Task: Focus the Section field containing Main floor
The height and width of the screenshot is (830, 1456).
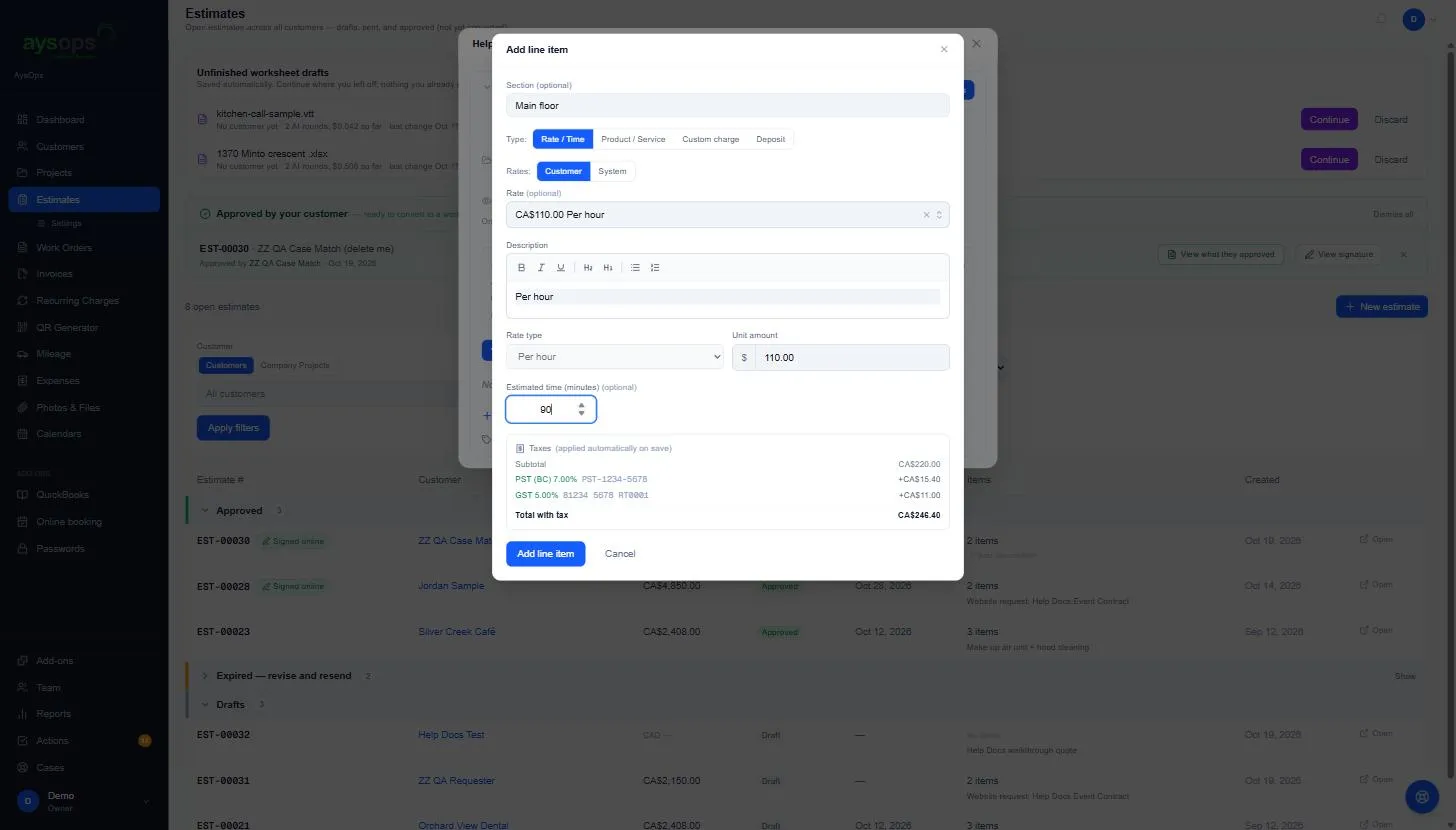Action: pyautogui.click(x=728, y=105)
